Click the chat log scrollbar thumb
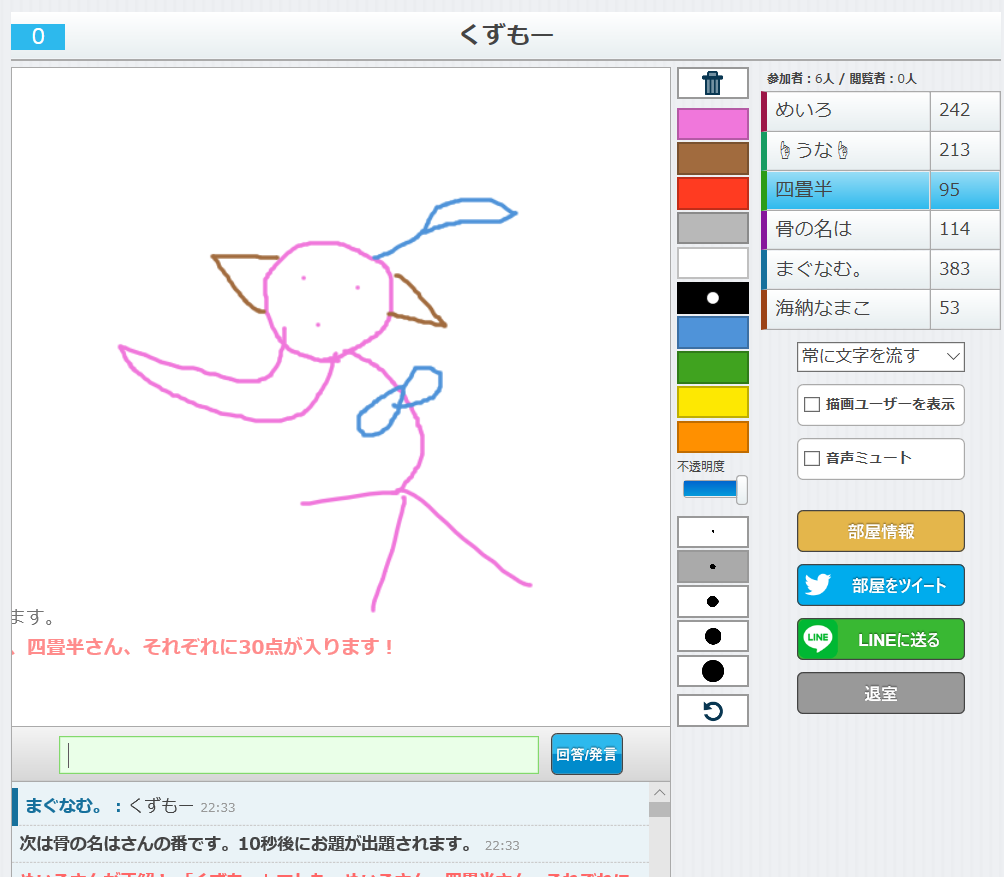The height and width of the screenshot is (877, 1004). pos(660,809)
